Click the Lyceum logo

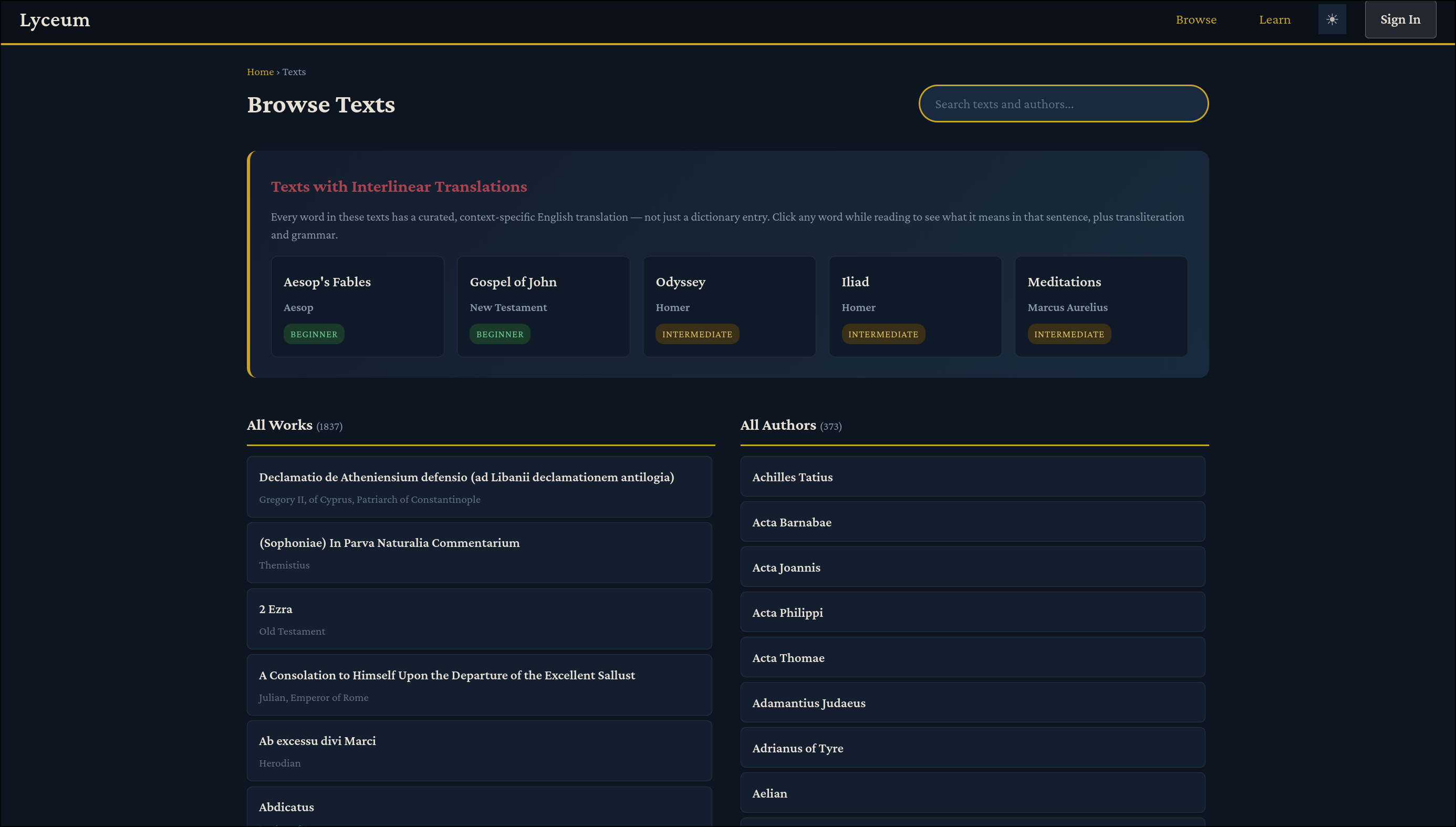pos(55,20)
